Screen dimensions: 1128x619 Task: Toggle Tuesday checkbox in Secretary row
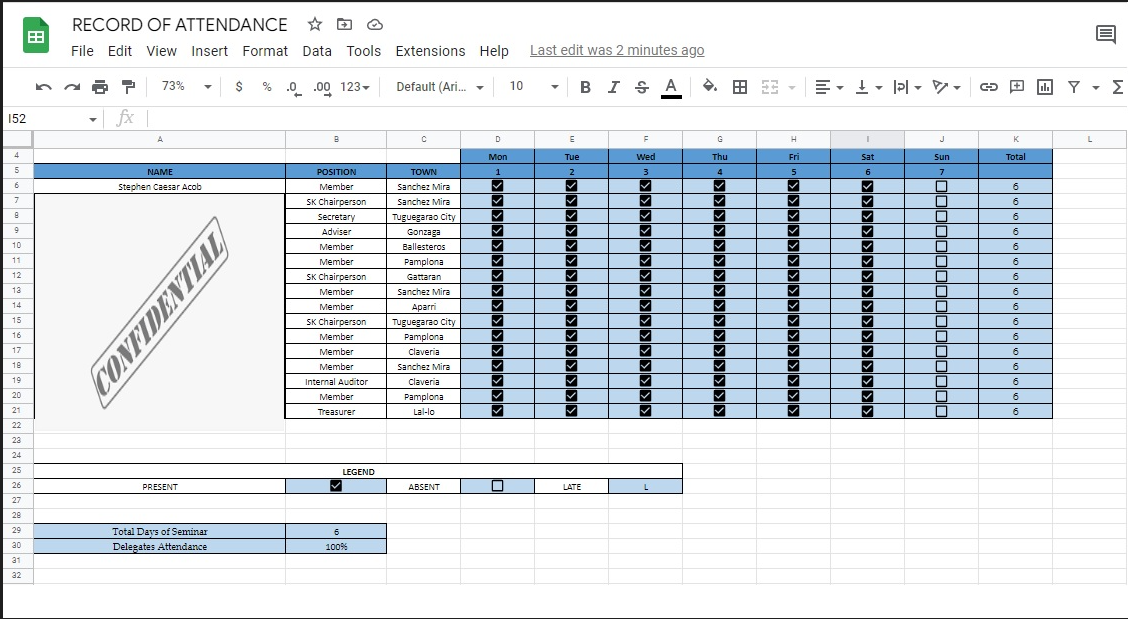pyautogui.click(x=571, y=216)
